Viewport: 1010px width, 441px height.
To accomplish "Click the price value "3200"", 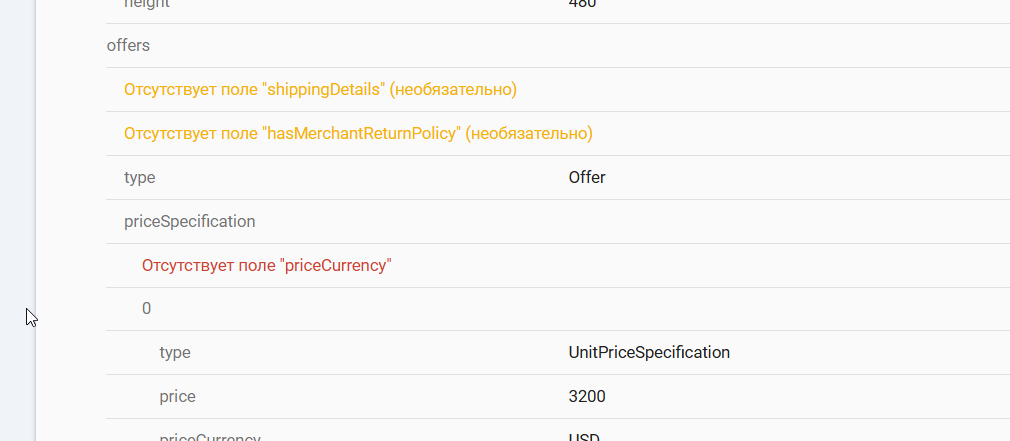I will coord(587,397).
